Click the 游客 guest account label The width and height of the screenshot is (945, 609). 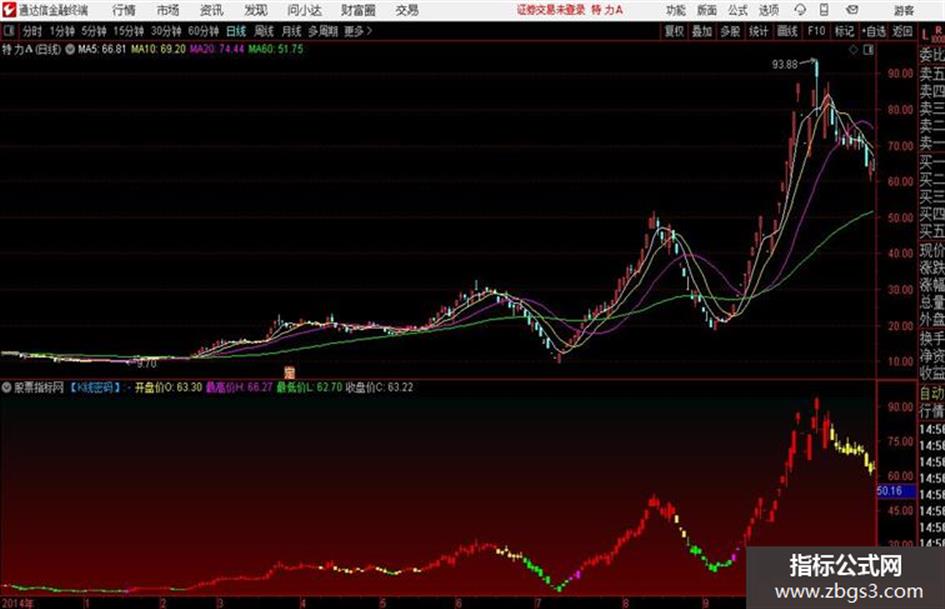(904, 10)
